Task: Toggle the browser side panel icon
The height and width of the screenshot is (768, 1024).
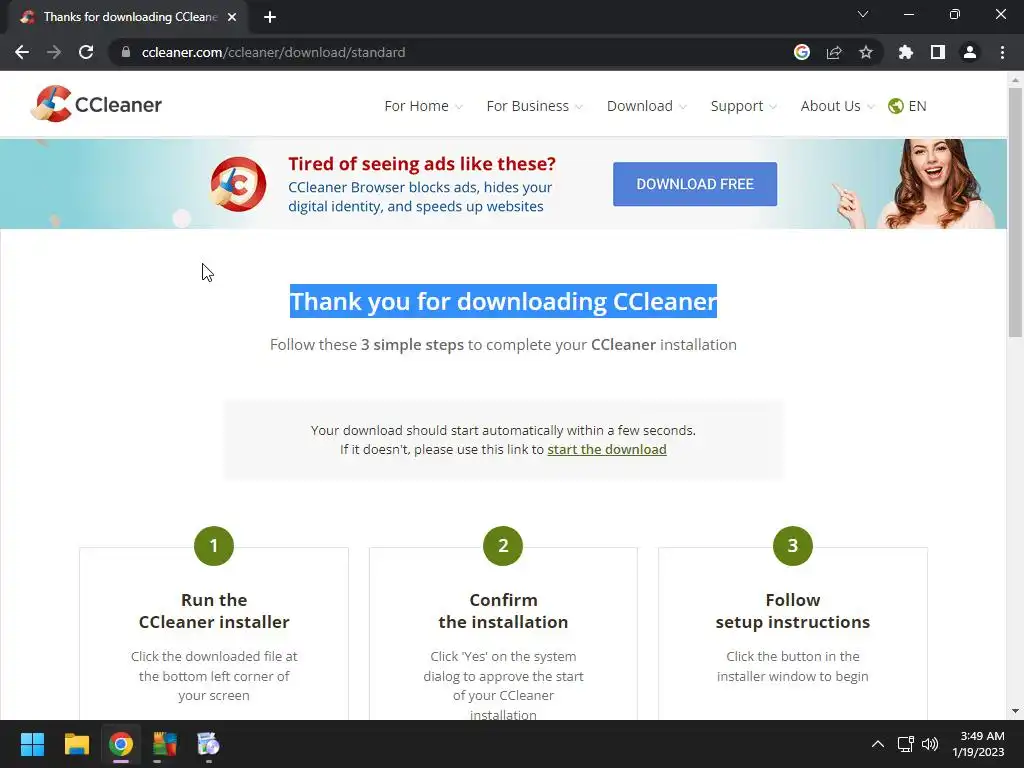Action: coord(938,52)
